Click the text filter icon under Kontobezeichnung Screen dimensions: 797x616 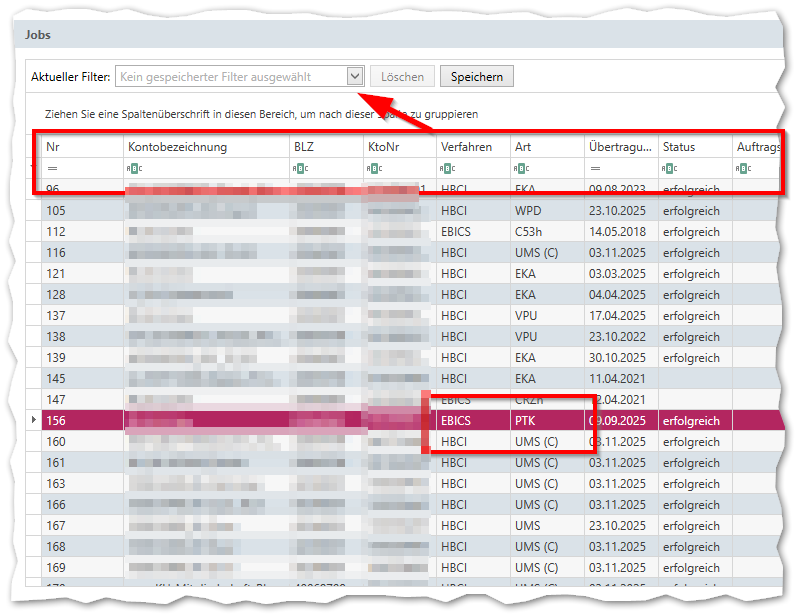pos(134,169)
